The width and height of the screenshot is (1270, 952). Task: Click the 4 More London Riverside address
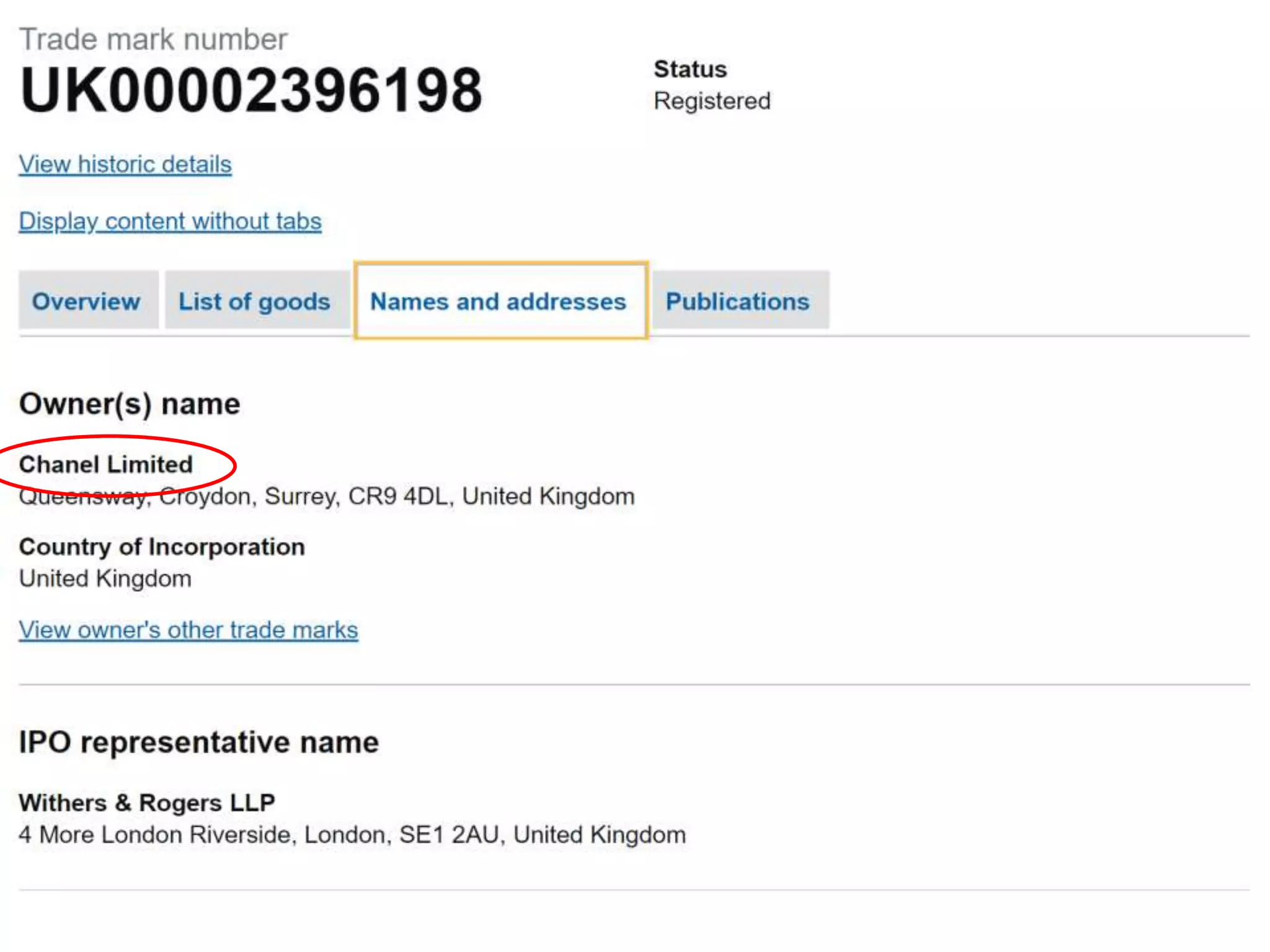point(352,835)
